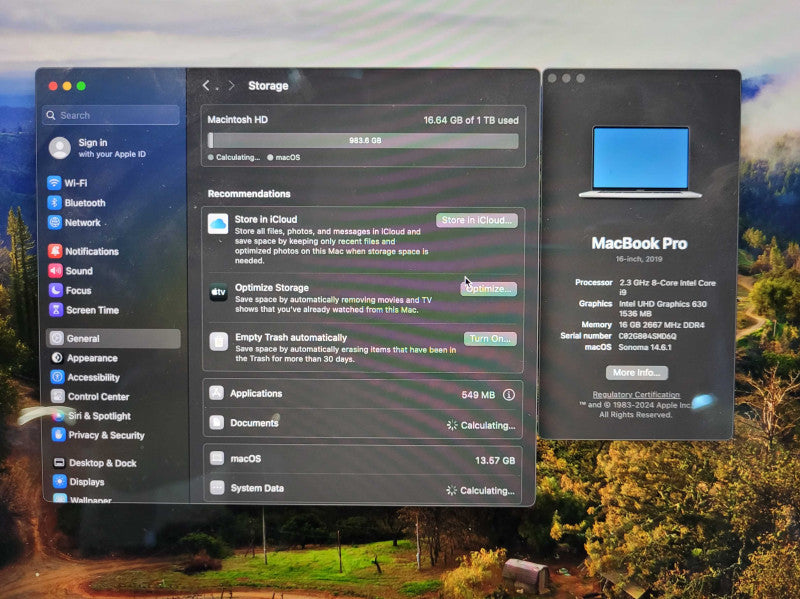This screenshot has height=599, width=800.
Task: Click the Recommendations heading
Action: pyautogui.click(x=249, y=194)
